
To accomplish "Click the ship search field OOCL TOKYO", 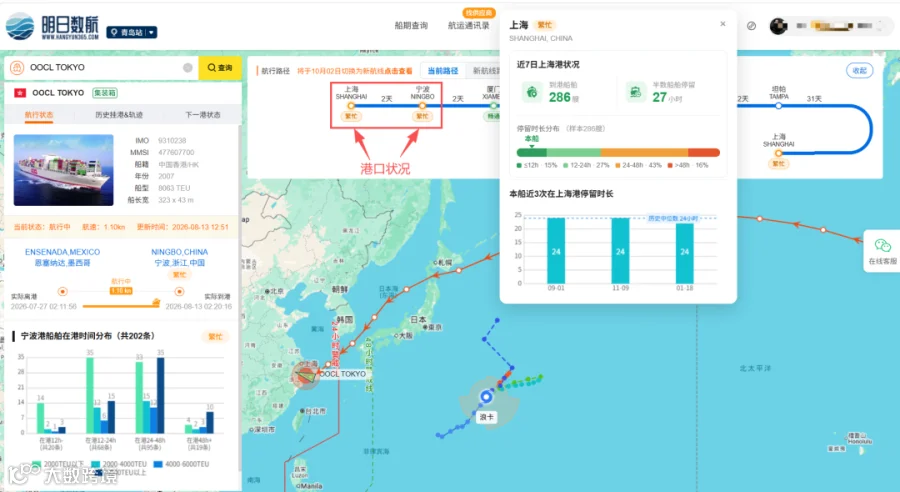I will point(103,67).
